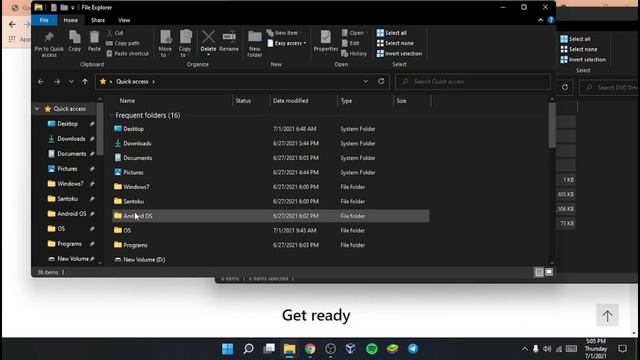Click Select all in File Explorer
The image size is (640, 360).
pyautogui.click(x=391, y=33)
